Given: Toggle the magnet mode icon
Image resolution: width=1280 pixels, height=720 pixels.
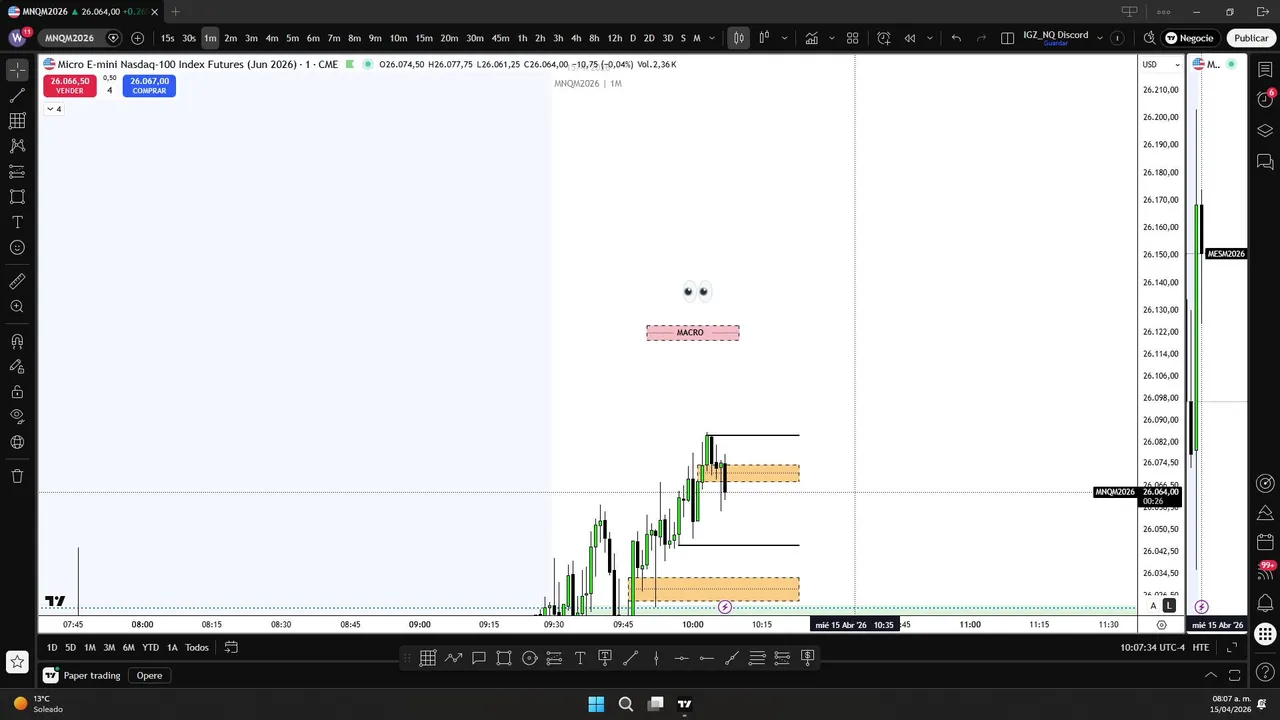Looking at the screenshot, I should click(x=17, y=341).
